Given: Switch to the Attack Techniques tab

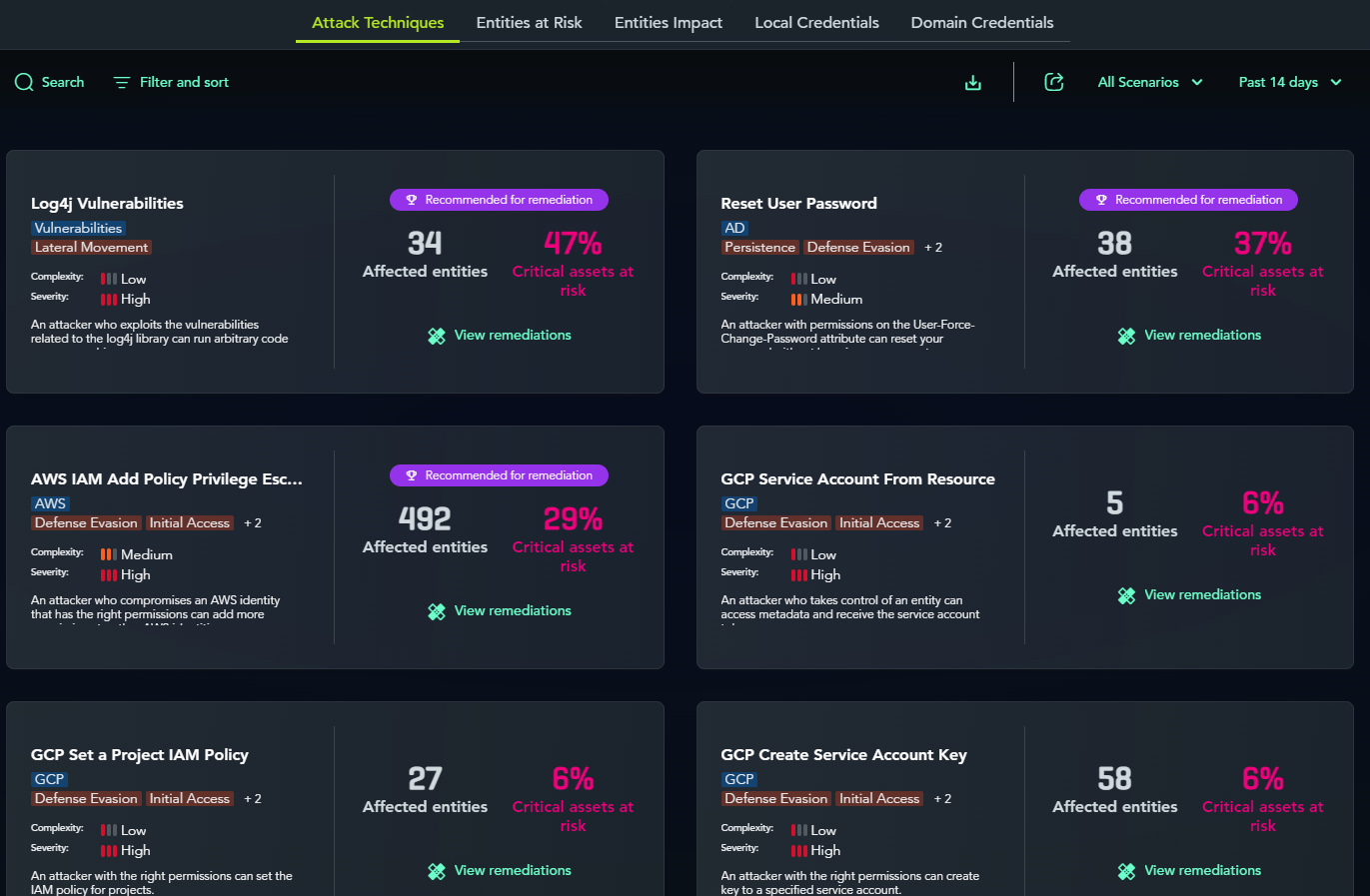Looking at the screenshot, I should [378, 22].
